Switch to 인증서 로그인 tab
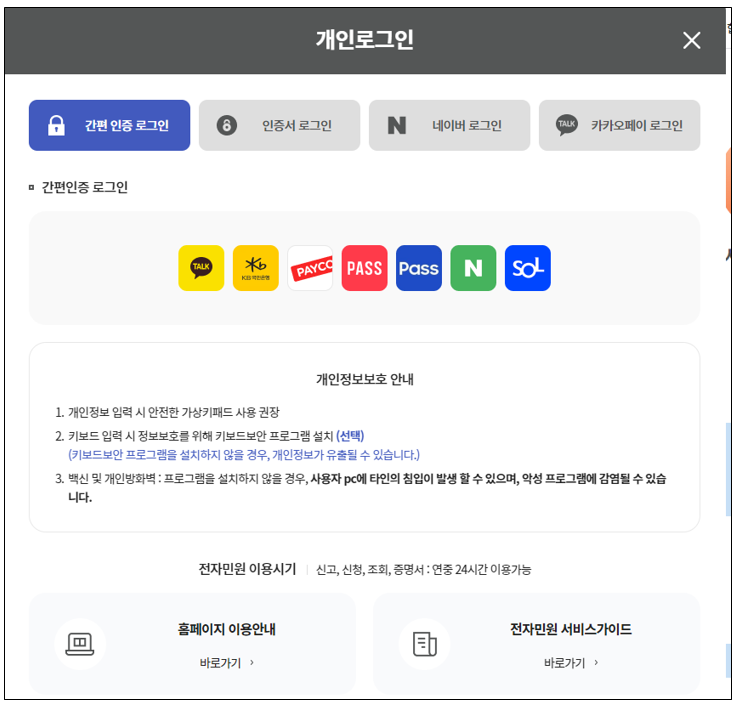This screenshot has height=704, width=739. (x=279, y=125)
